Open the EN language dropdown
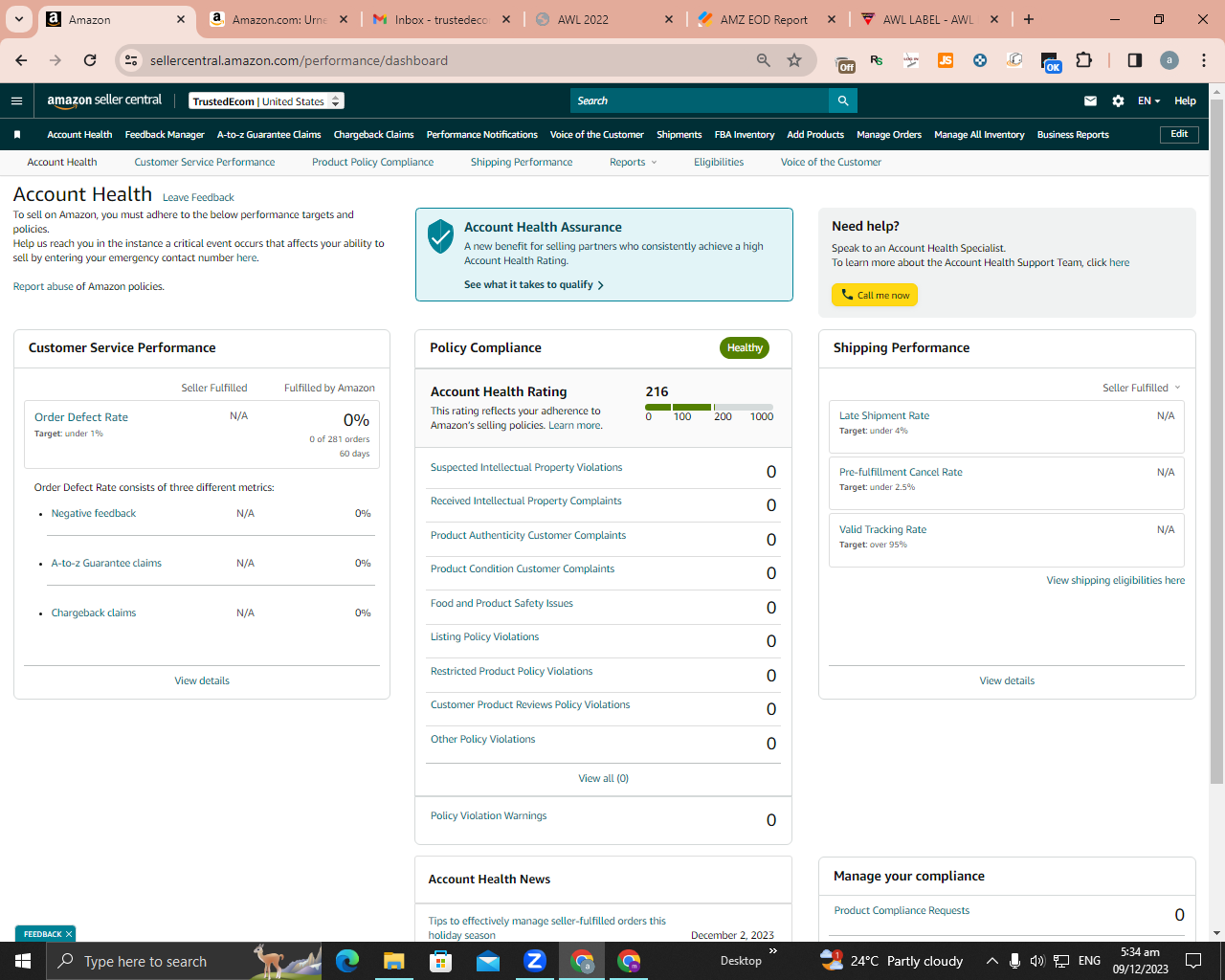This screenshot has width=1225, height=980. (1148, 100)
